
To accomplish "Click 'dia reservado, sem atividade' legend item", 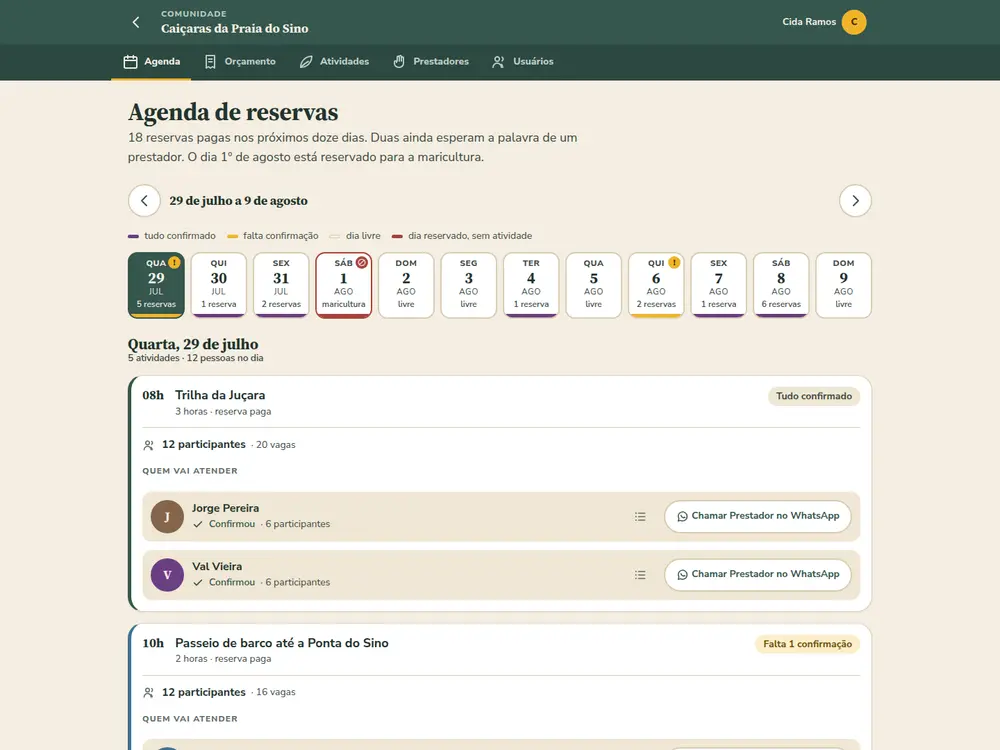I will 462,236.
